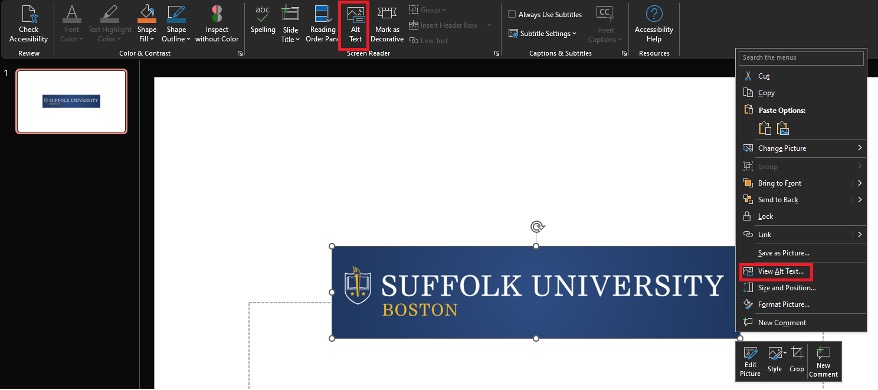Select View Alt Text... entry
Viewport: 878px width, 390px height.
(x=776, y=272)
